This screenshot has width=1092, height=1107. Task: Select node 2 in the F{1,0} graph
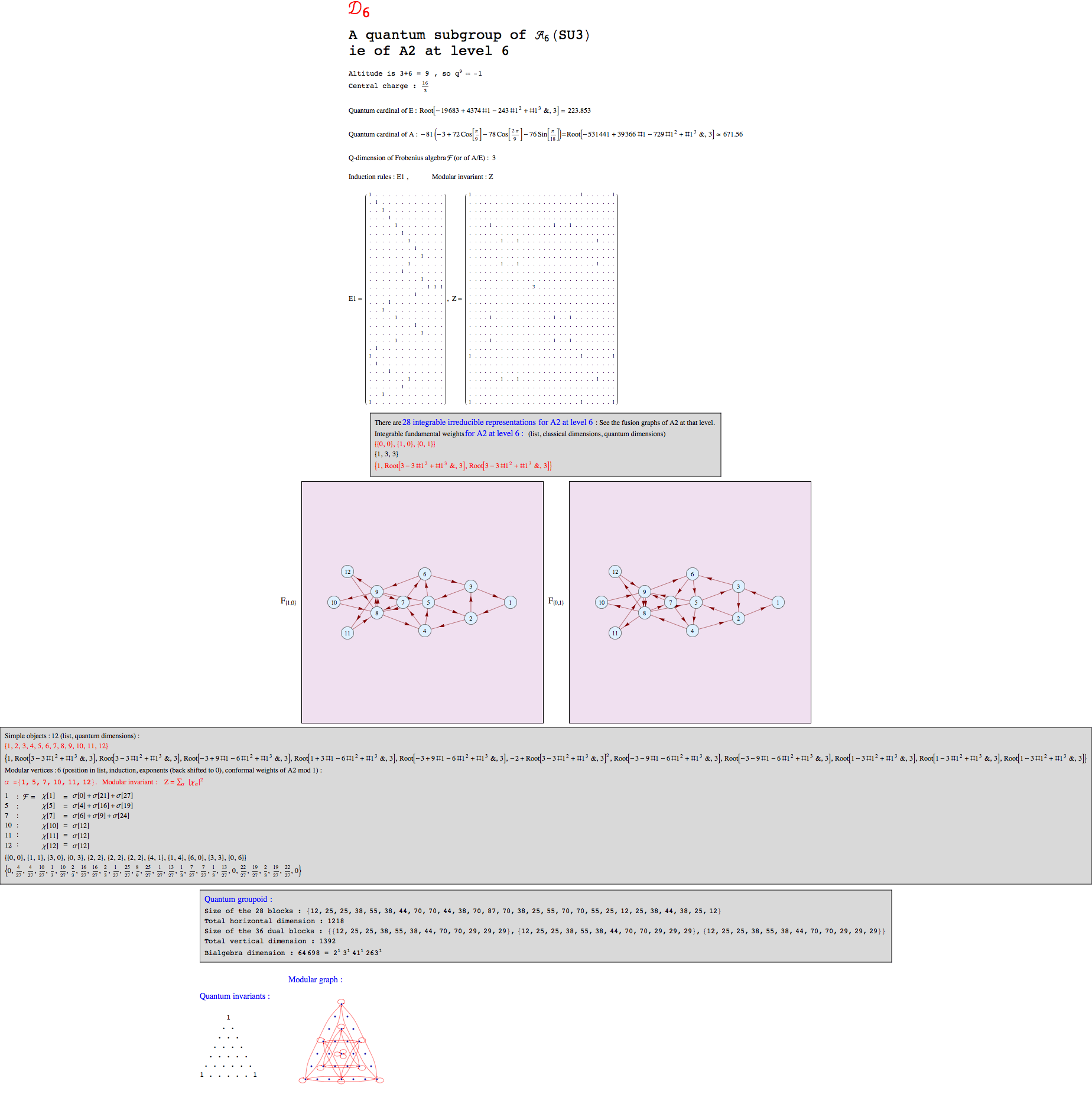point(471,618)
